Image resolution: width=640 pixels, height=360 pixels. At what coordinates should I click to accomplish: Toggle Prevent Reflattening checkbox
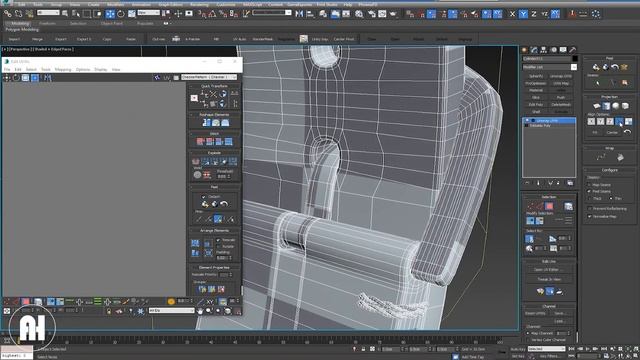point(589,209)
